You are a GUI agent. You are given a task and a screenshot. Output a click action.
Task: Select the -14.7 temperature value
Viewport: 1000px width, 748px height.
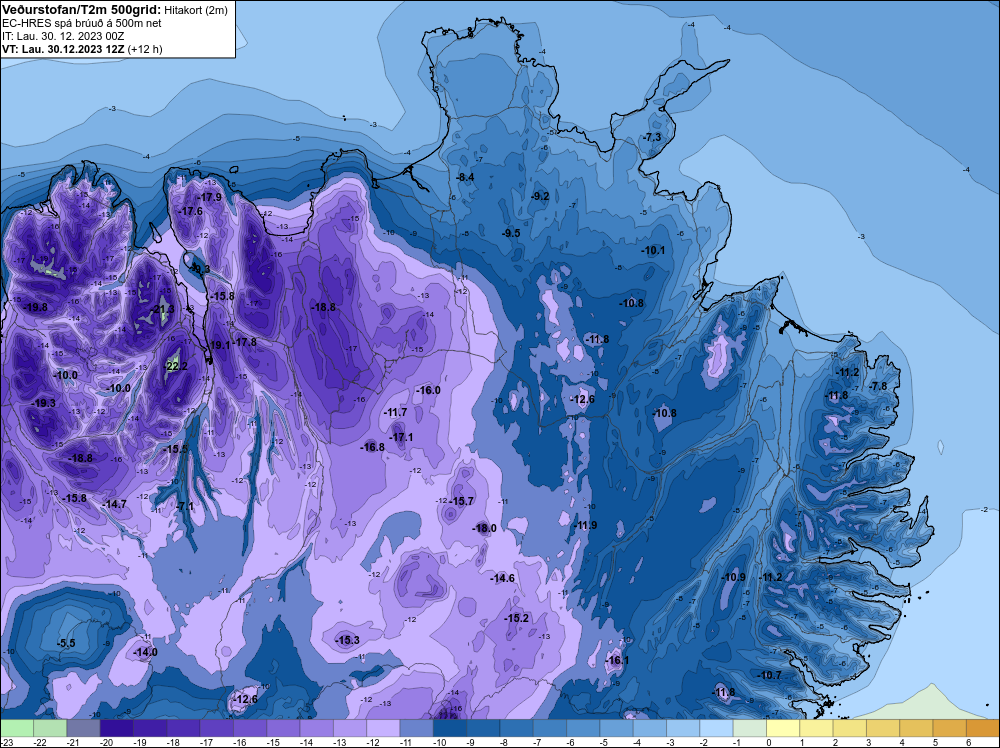114,504
